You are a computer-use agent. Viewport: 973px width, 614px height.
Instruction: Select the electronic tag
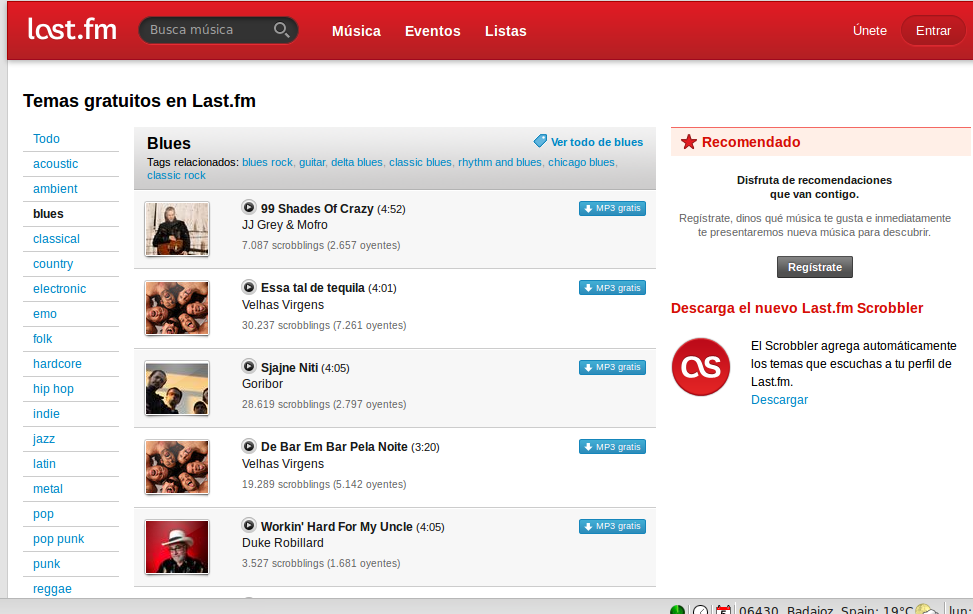pyautogui.click(x=60, y=289)
